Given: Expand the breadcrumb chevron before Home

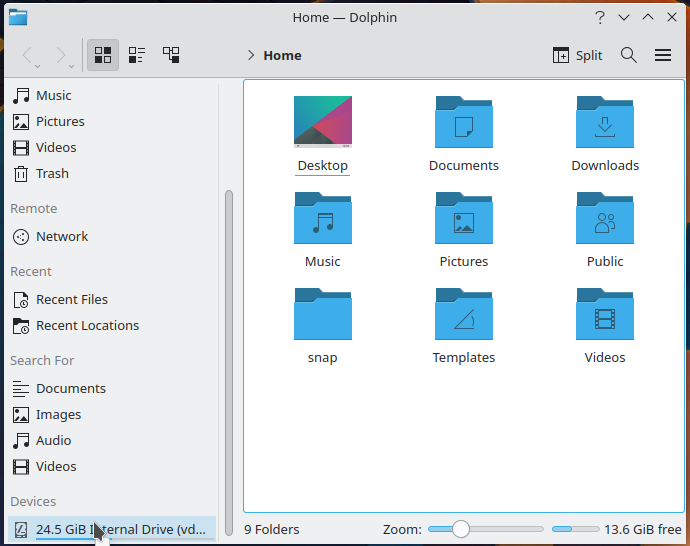Looking at the screenshot, I should (x=250, y=55).
